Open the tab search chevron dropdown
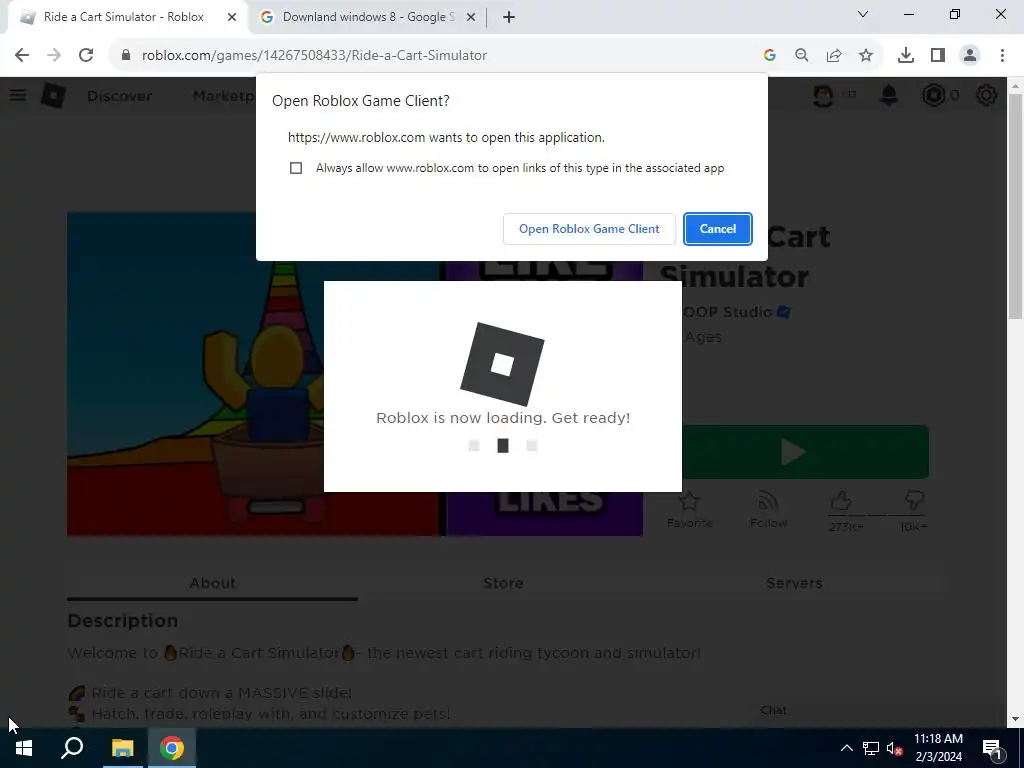The width and height of the screenshot is (1024, 768). [x=863, y=14]
